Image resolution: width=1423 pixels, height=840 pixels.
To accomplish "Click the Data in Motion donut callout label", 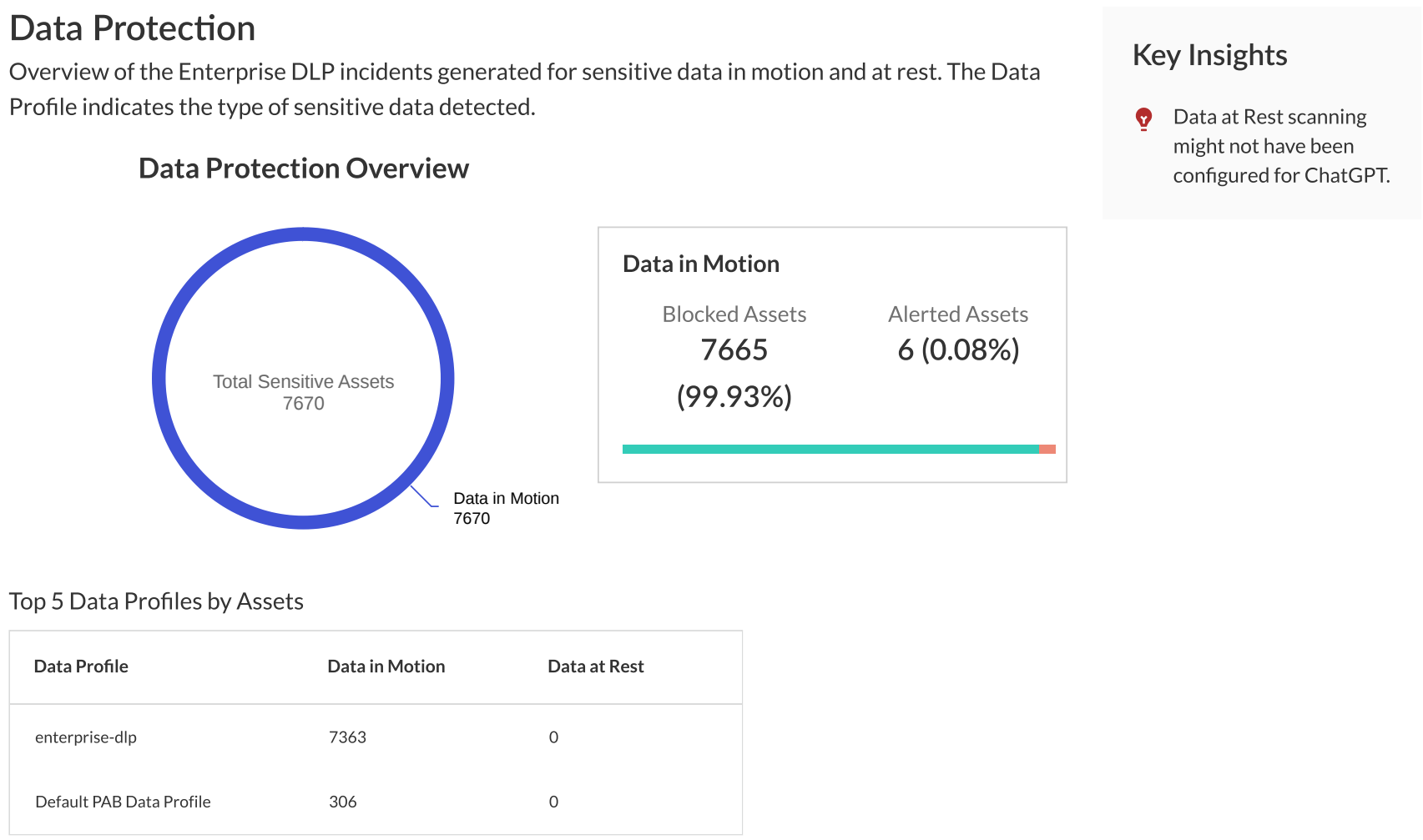I will click(506, 499).
